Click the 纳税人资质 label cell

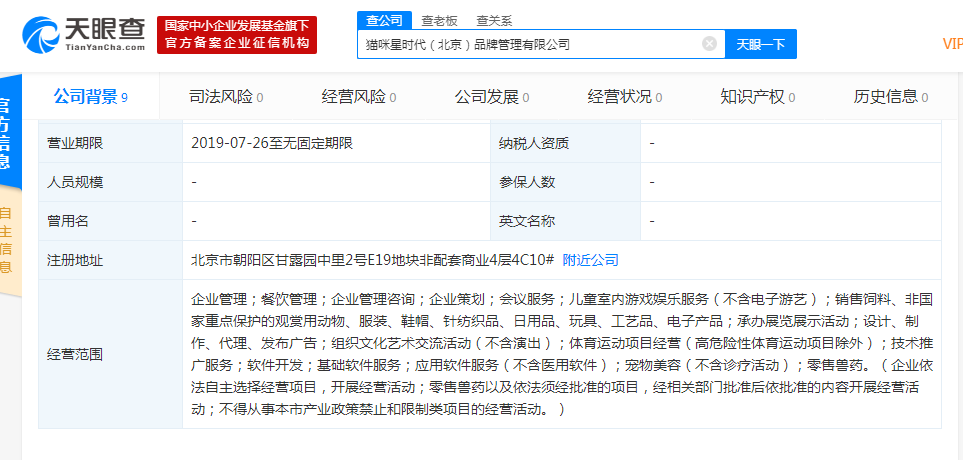point(565,144)
